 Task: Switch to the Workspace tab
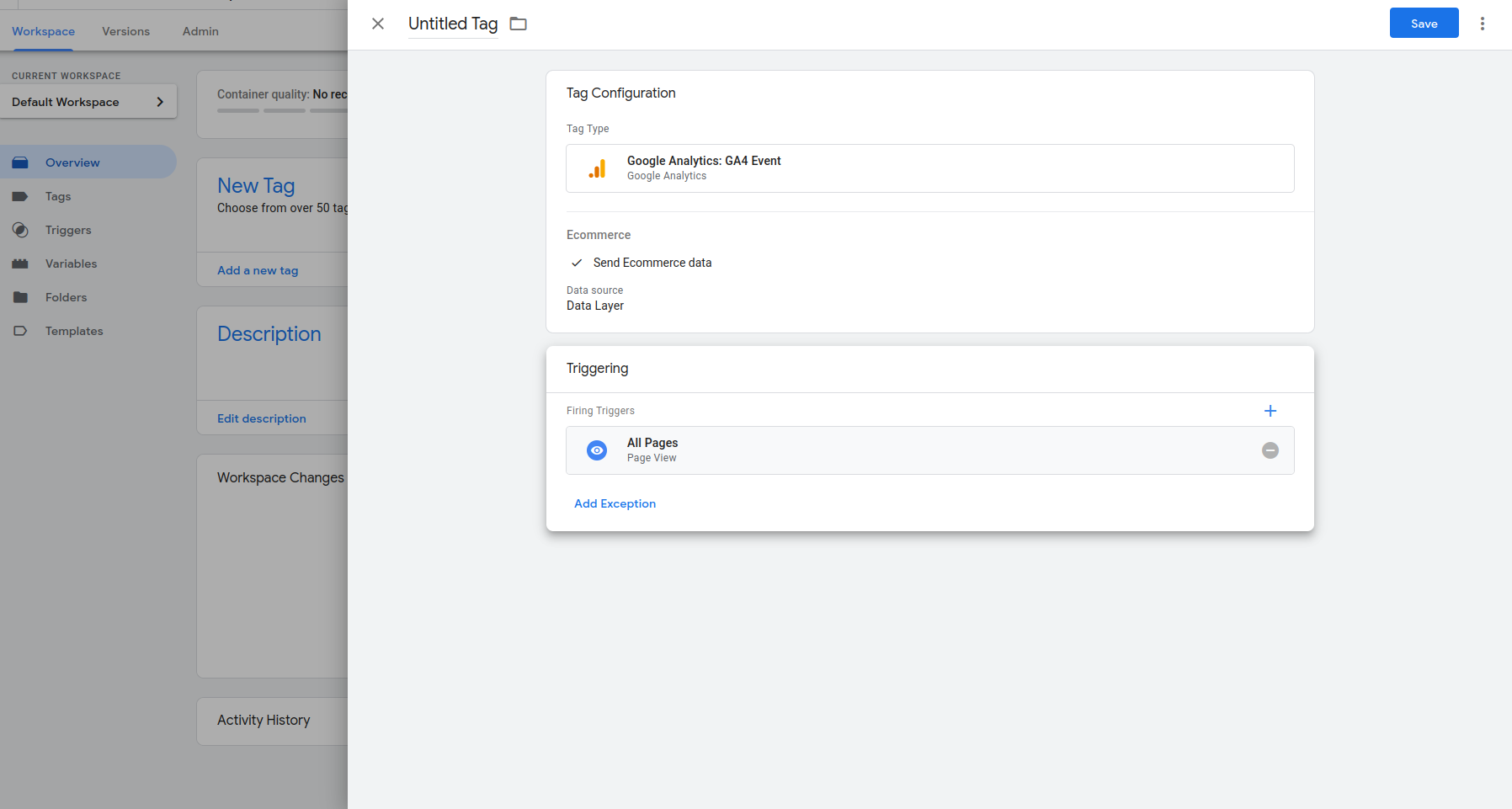coord(43,31)
